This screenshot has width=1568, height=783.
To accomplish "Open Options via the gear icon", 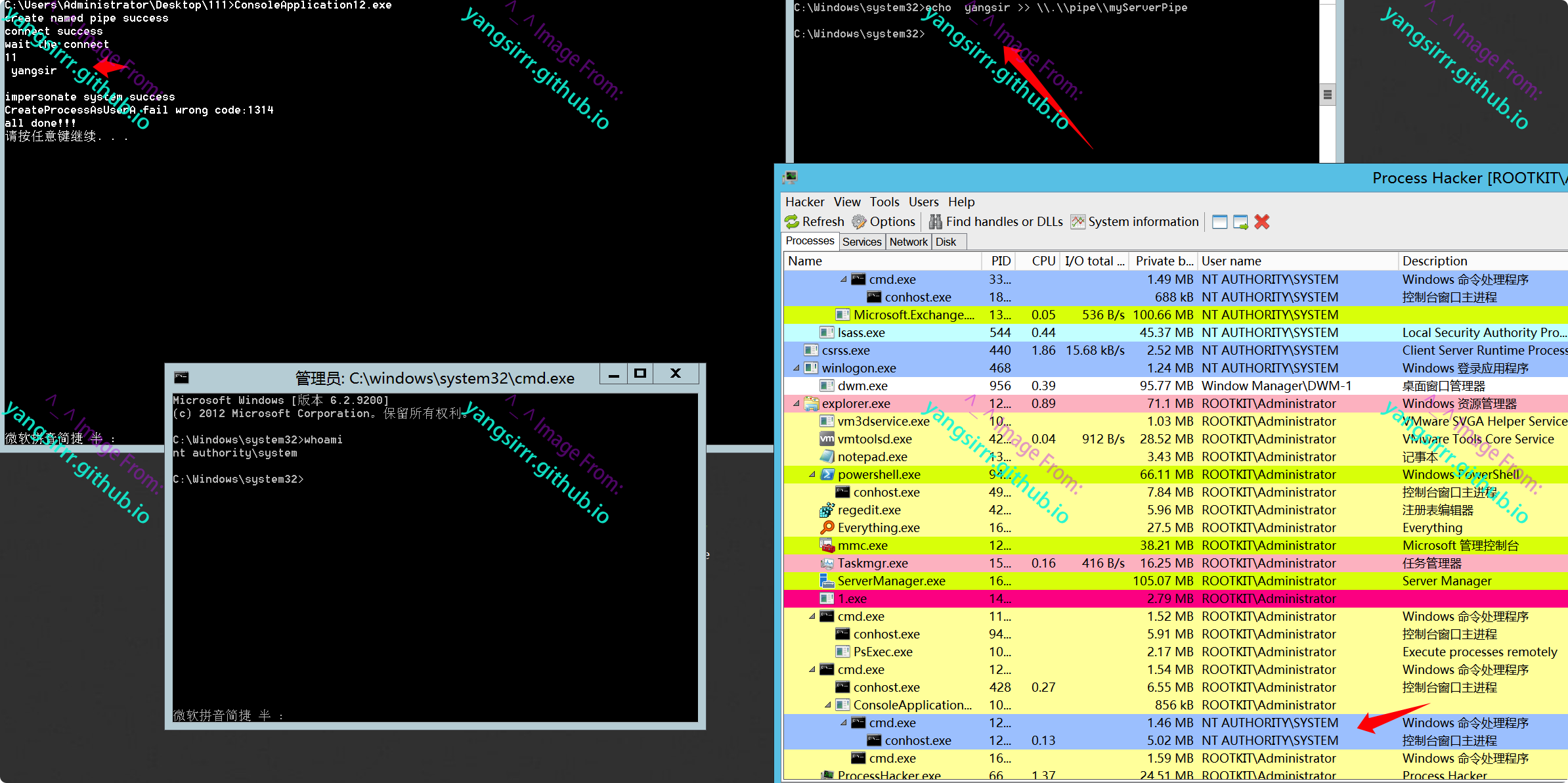I will [x=859, y=222].
